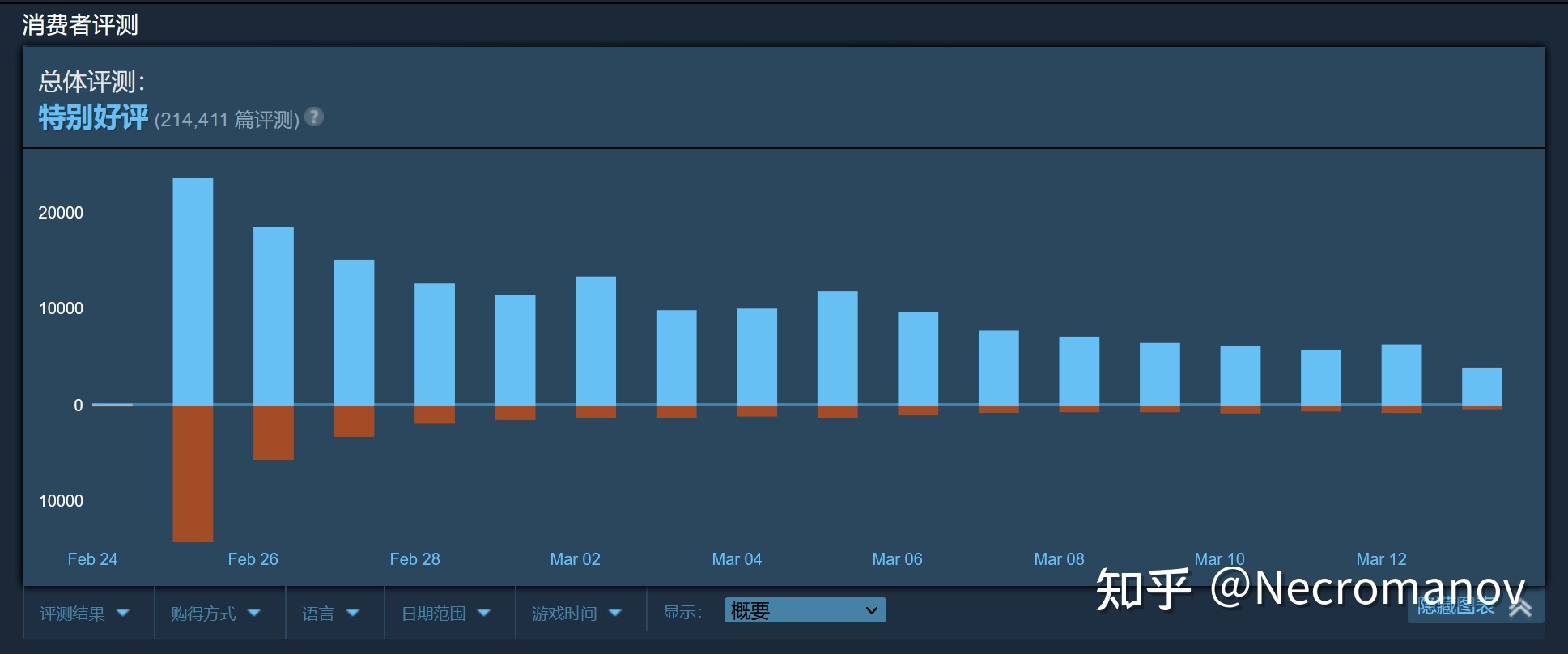Screen dimensions: 1568x654
Task: Click the 显示 label
Action: click(682, 613)
